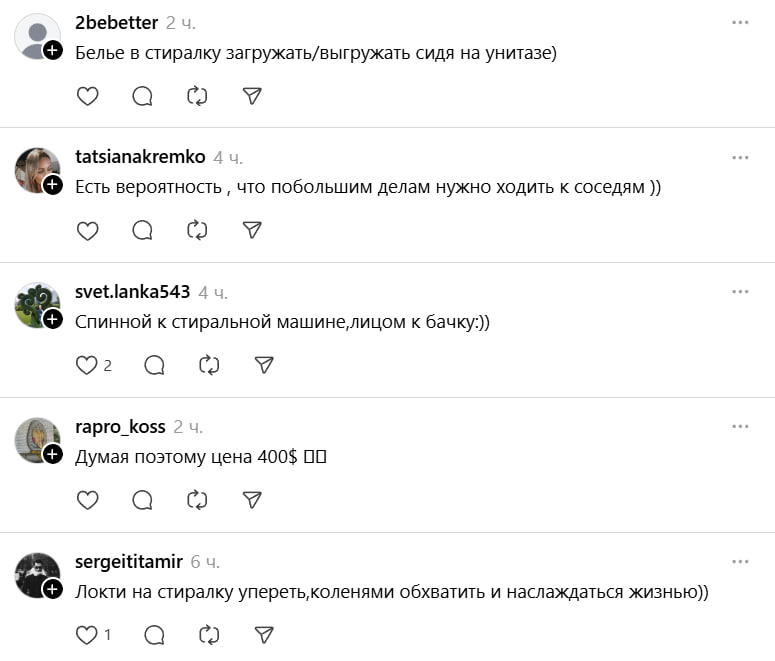This screenshot has height=661, width=775.
Task: Reply to 2bebetter's comment
Action: (x=143, y=96)
